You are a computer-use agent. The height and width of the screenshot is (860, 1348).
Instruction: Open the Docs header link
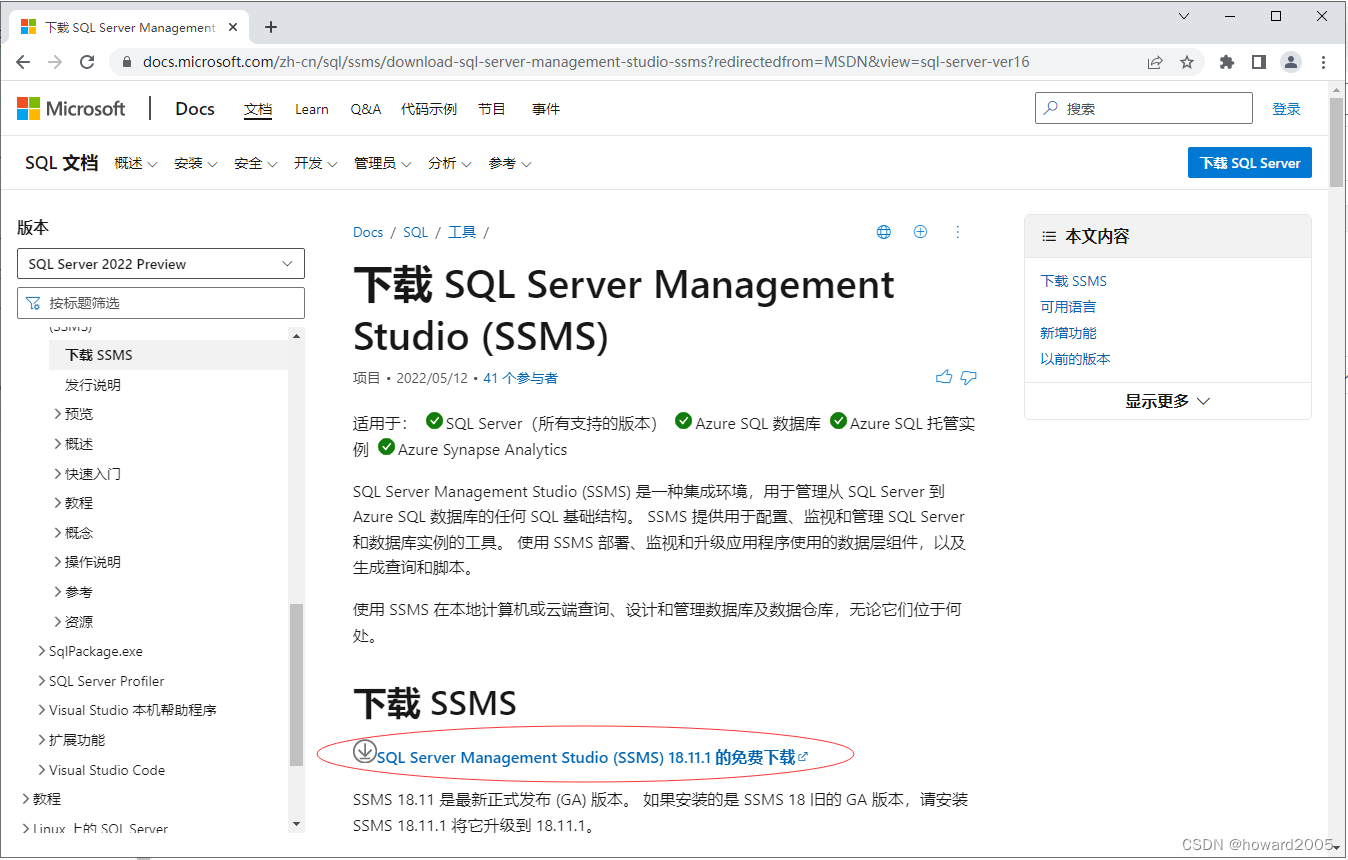195,109
